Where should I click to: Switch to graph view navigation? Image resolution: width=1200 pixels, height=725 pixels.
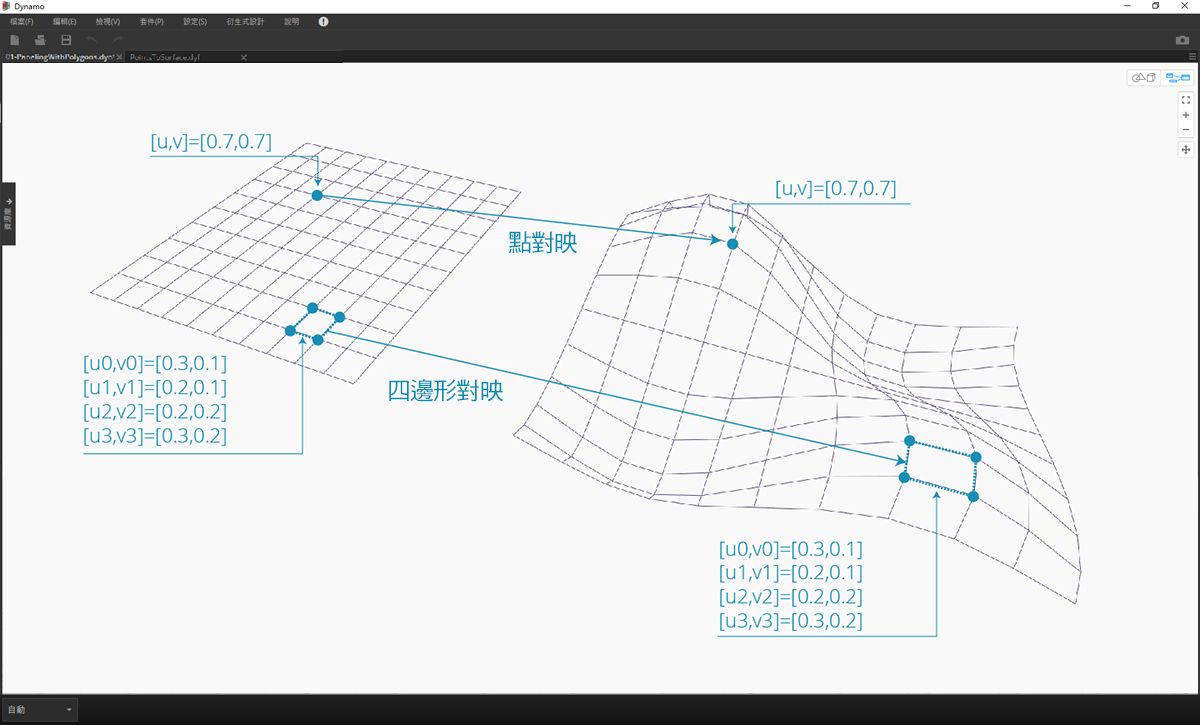1176,77
